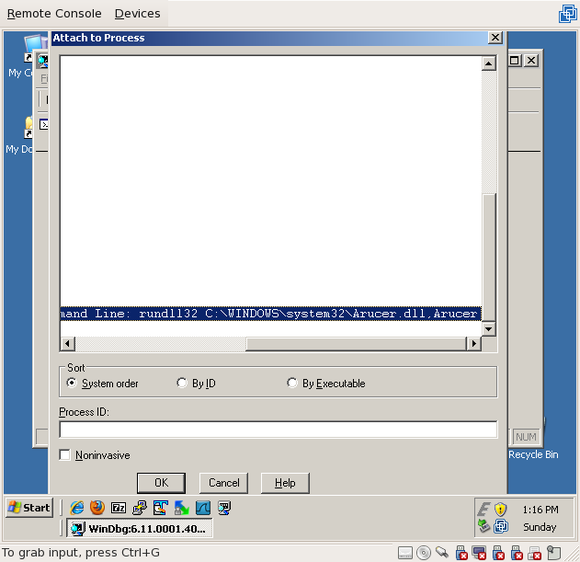
Task: Click the disconnected display device status icon
Action: [479, 553]
